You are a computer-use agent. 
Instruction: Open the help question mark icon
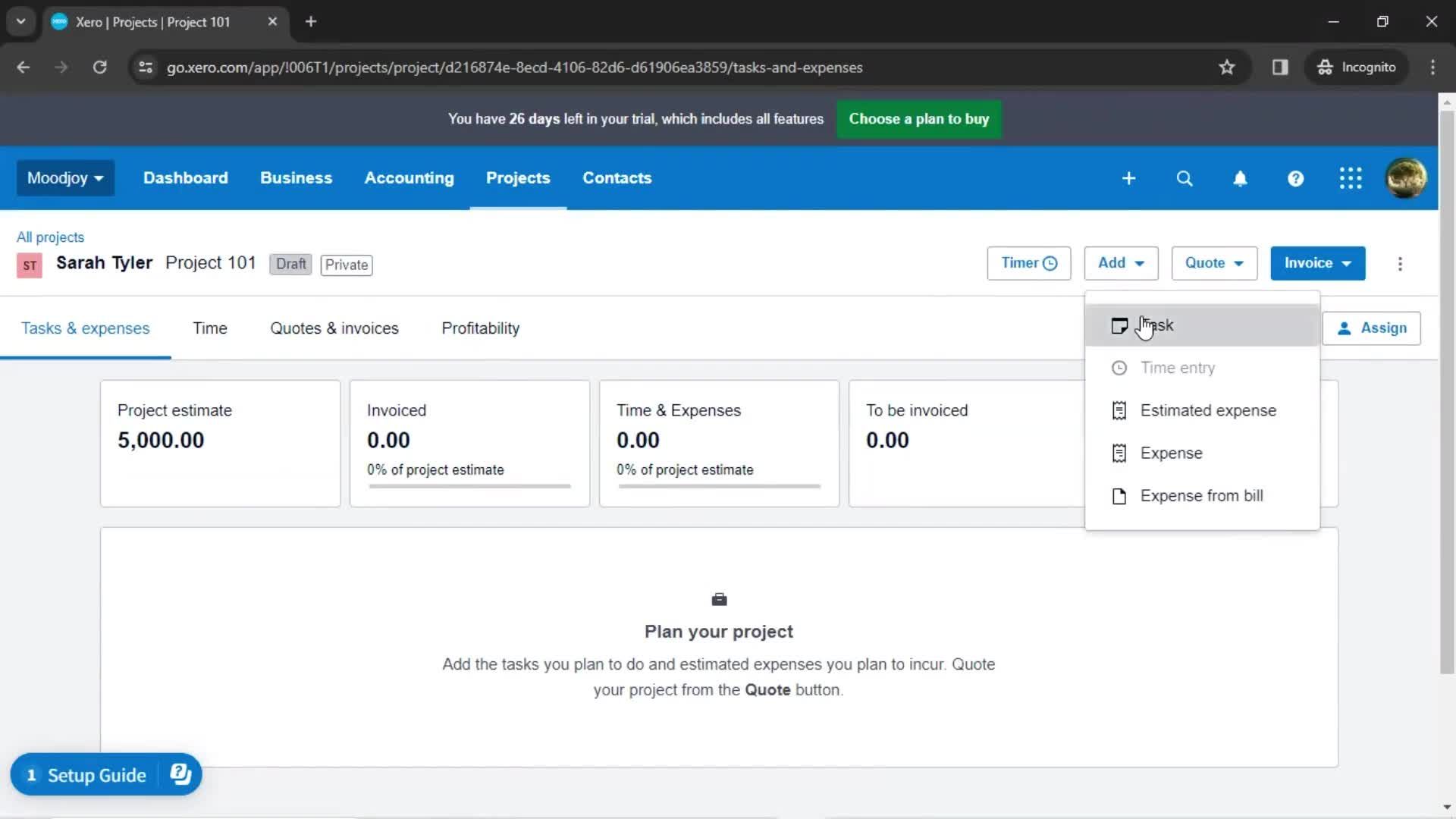tap(1295, 178)
